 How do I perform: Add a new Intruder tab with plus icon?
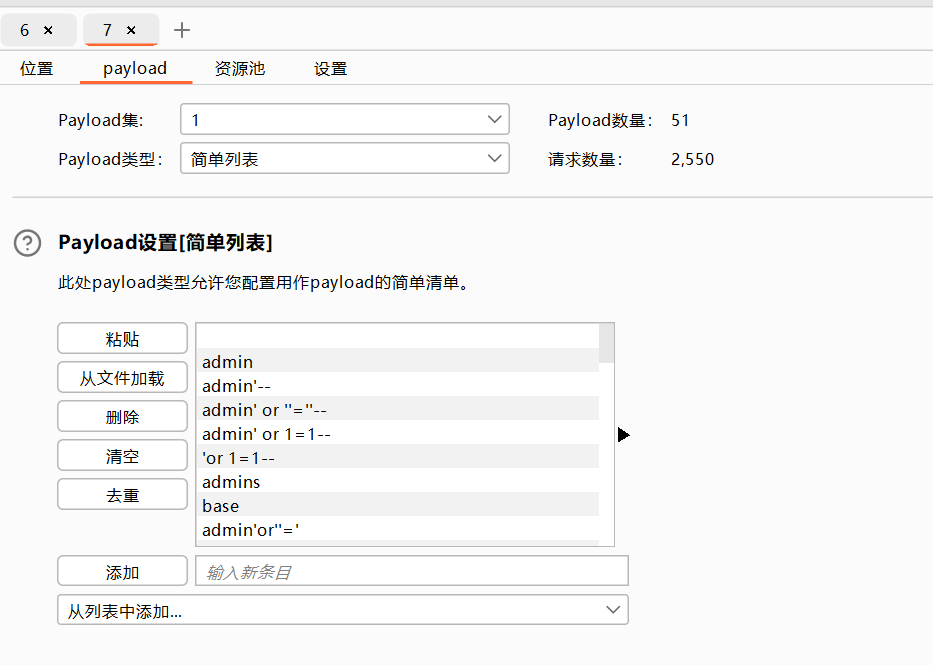click(x=181, y=30)
